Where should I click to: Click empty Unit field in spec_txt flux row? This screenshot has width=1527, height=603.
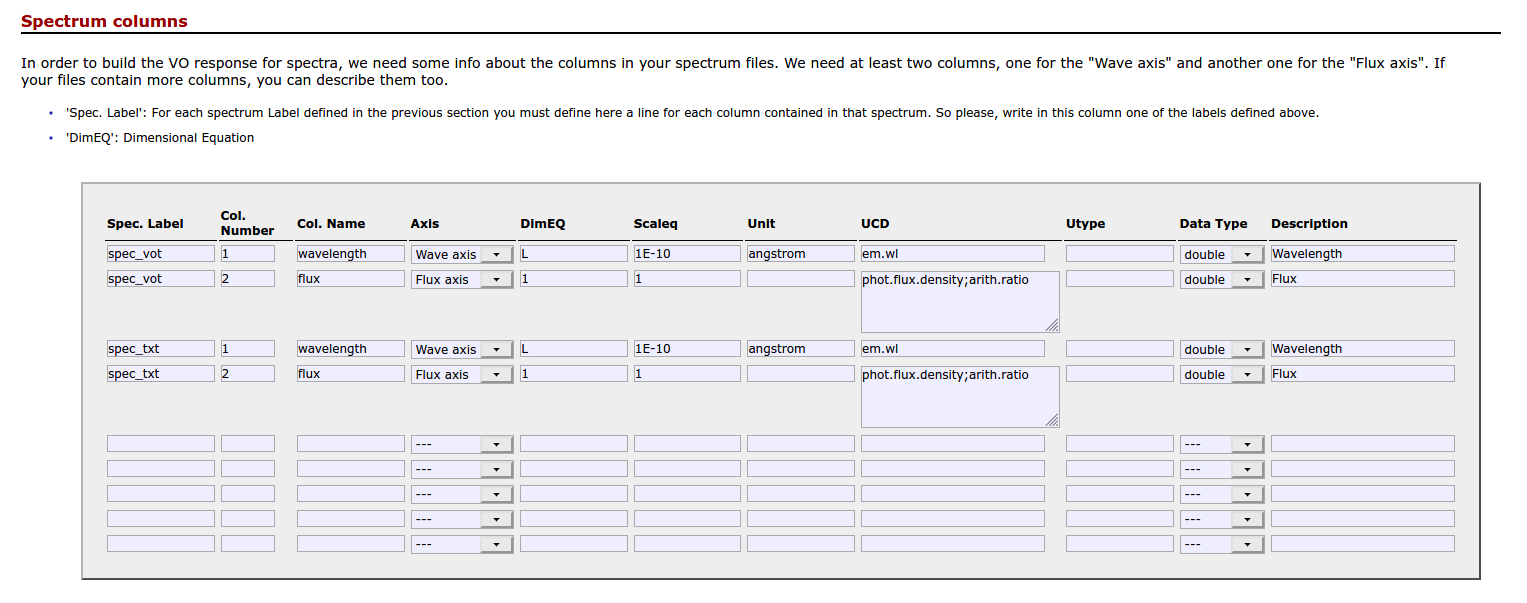801,374
